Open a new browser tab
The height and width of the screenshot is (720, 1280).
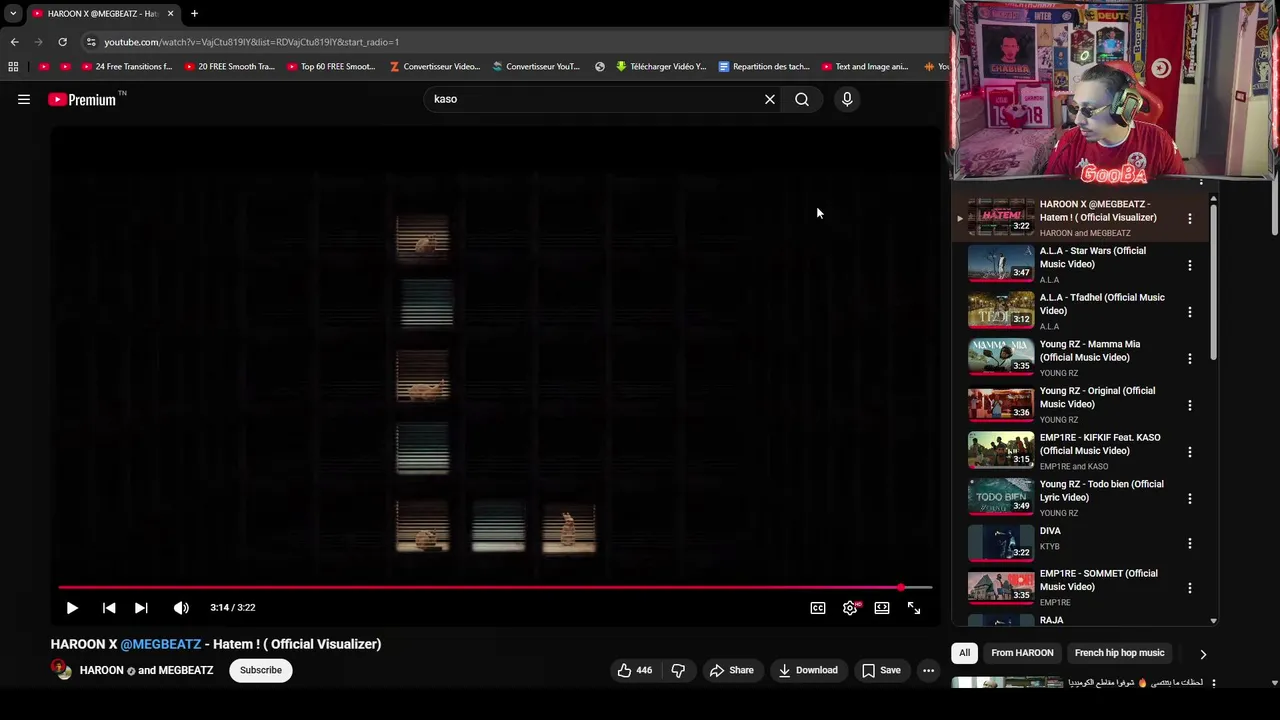tap(194, 14)
